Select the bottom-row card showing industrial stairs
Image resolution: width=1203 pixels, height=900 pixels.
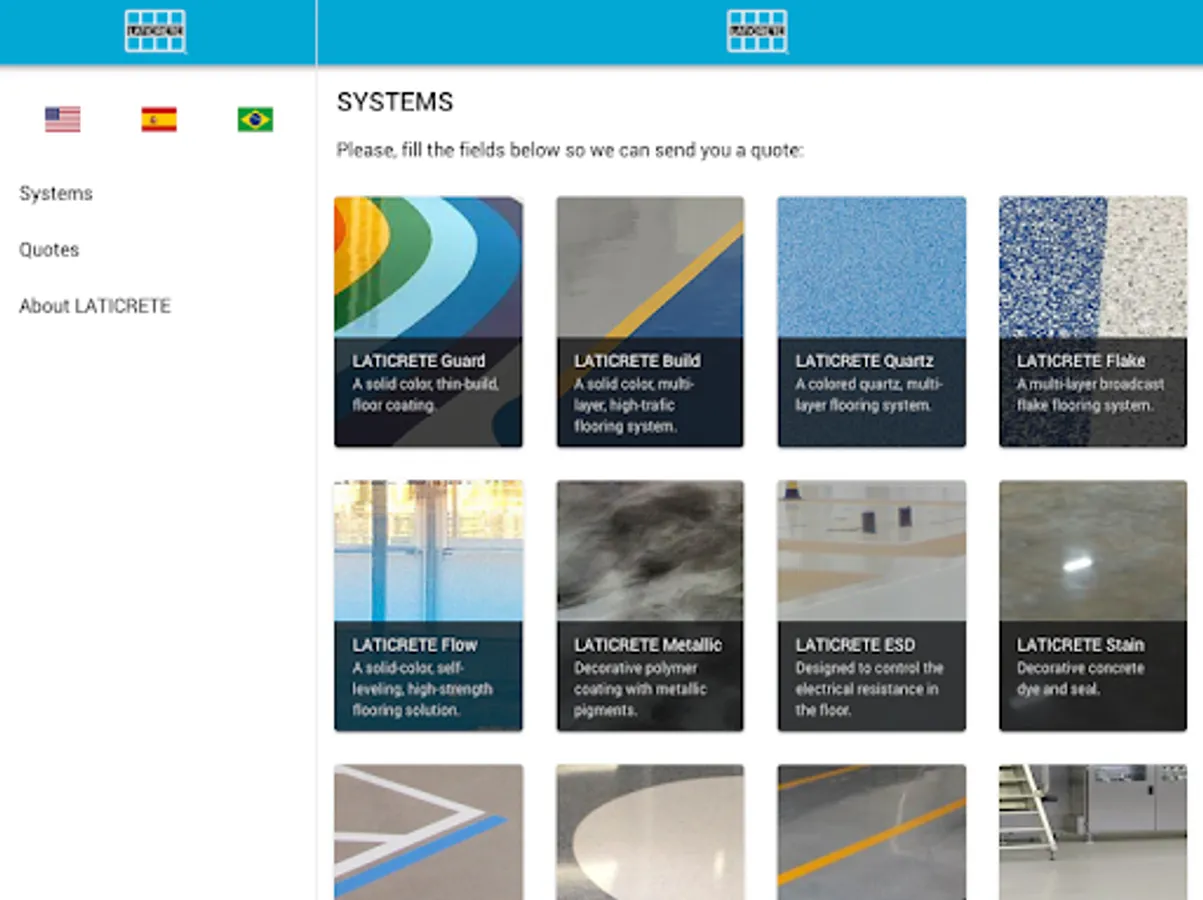pyautogui.click(x=1093, y=832)
